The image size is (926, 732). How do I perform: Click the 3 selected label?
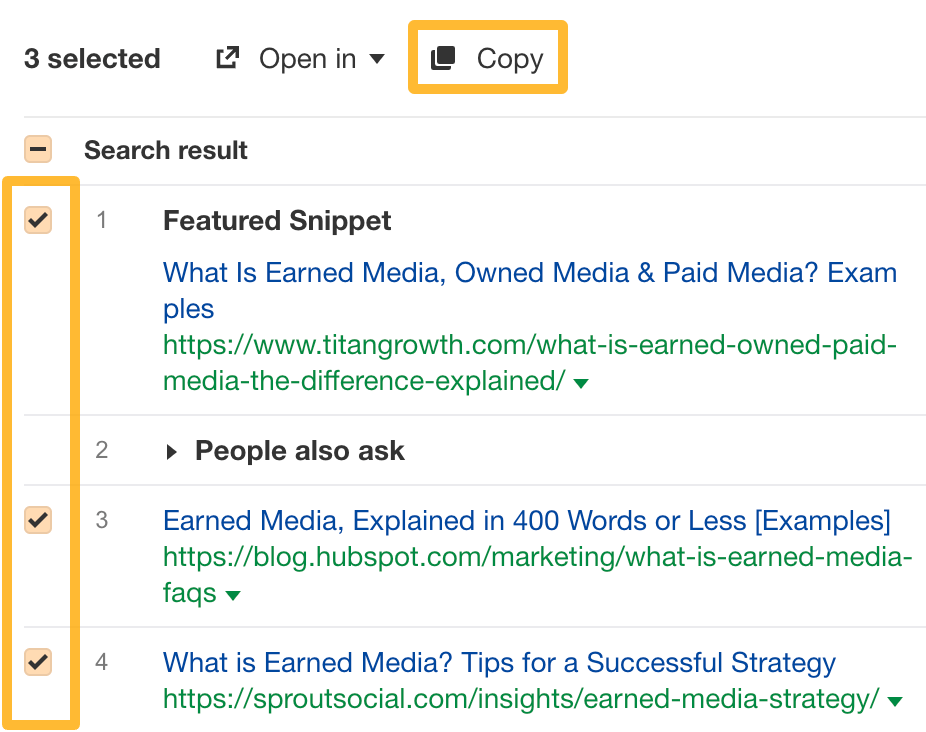click(x=91, y=58)
